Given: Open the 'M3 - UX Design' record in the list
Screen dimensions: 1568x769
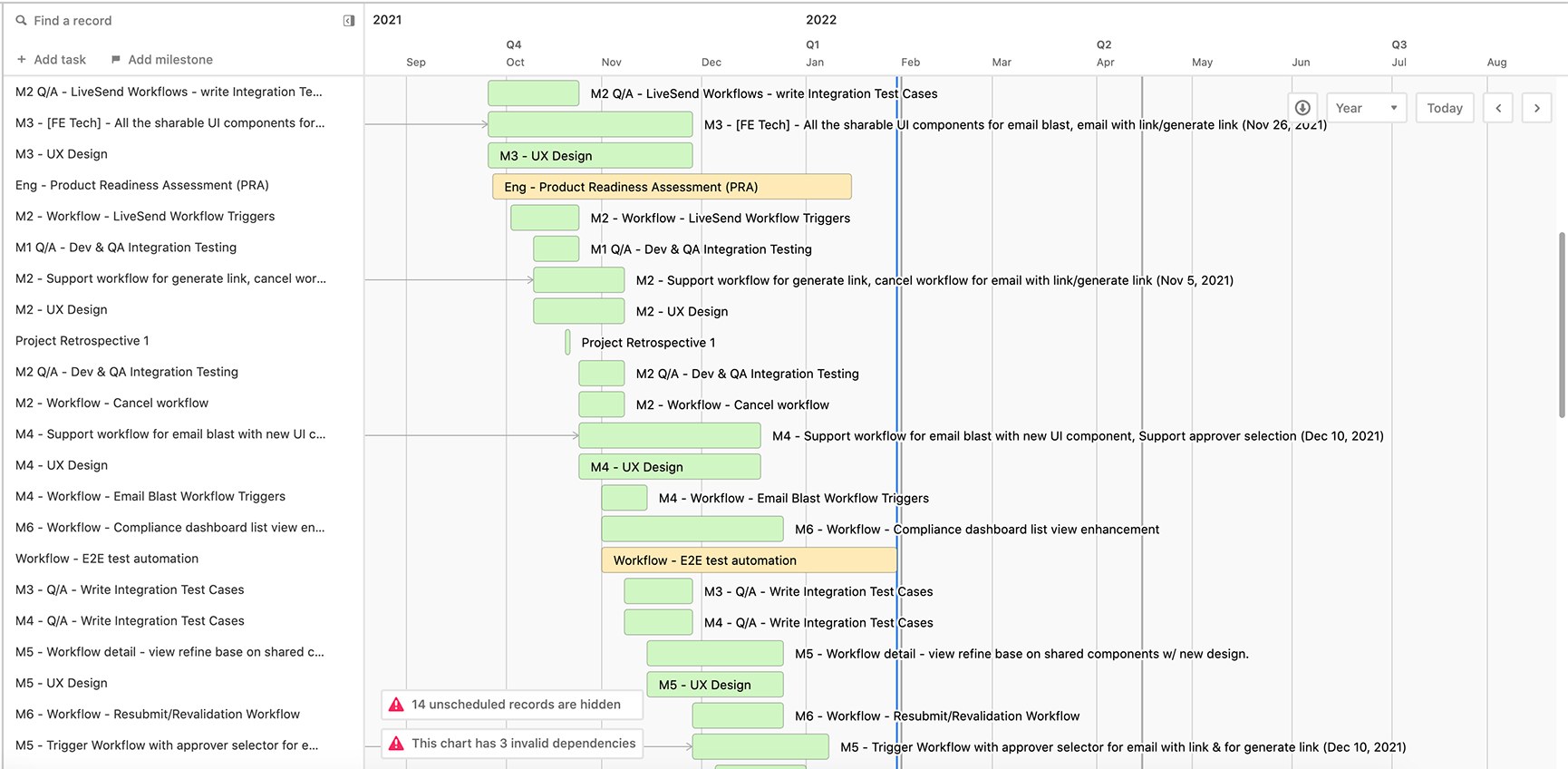Looking at the screenshot, I should tap(182, 154).
